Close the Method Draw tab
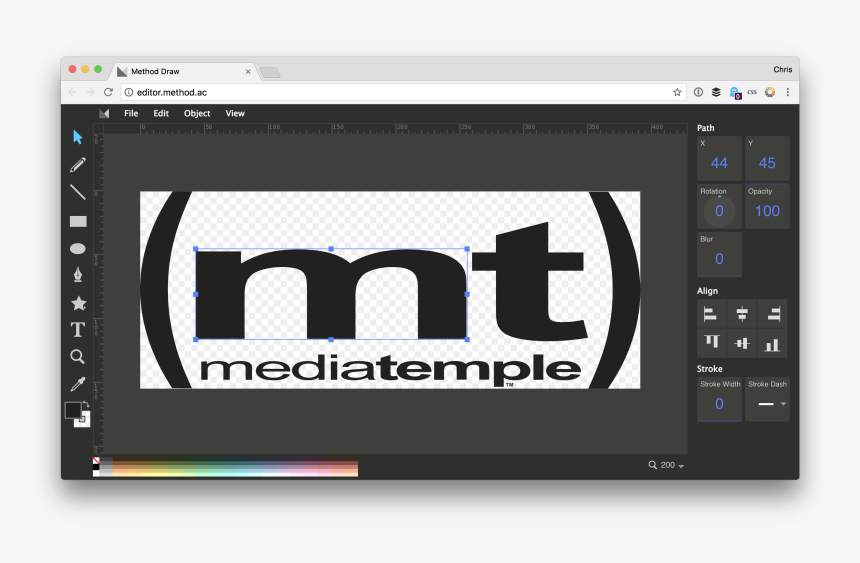 click(248, 71)
